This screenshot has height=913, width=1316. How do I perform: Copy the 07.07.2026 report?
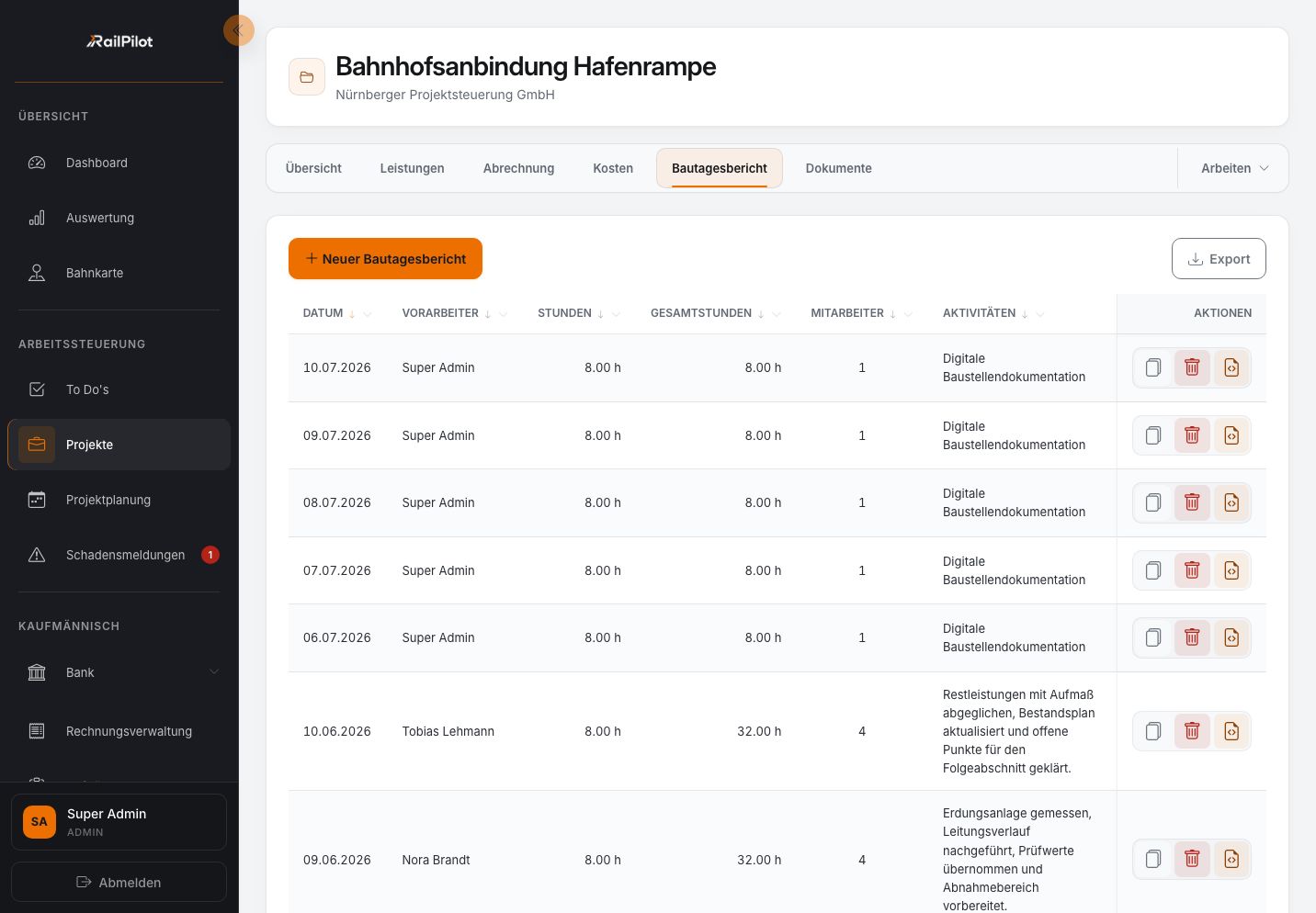(x=1152, y=570)
